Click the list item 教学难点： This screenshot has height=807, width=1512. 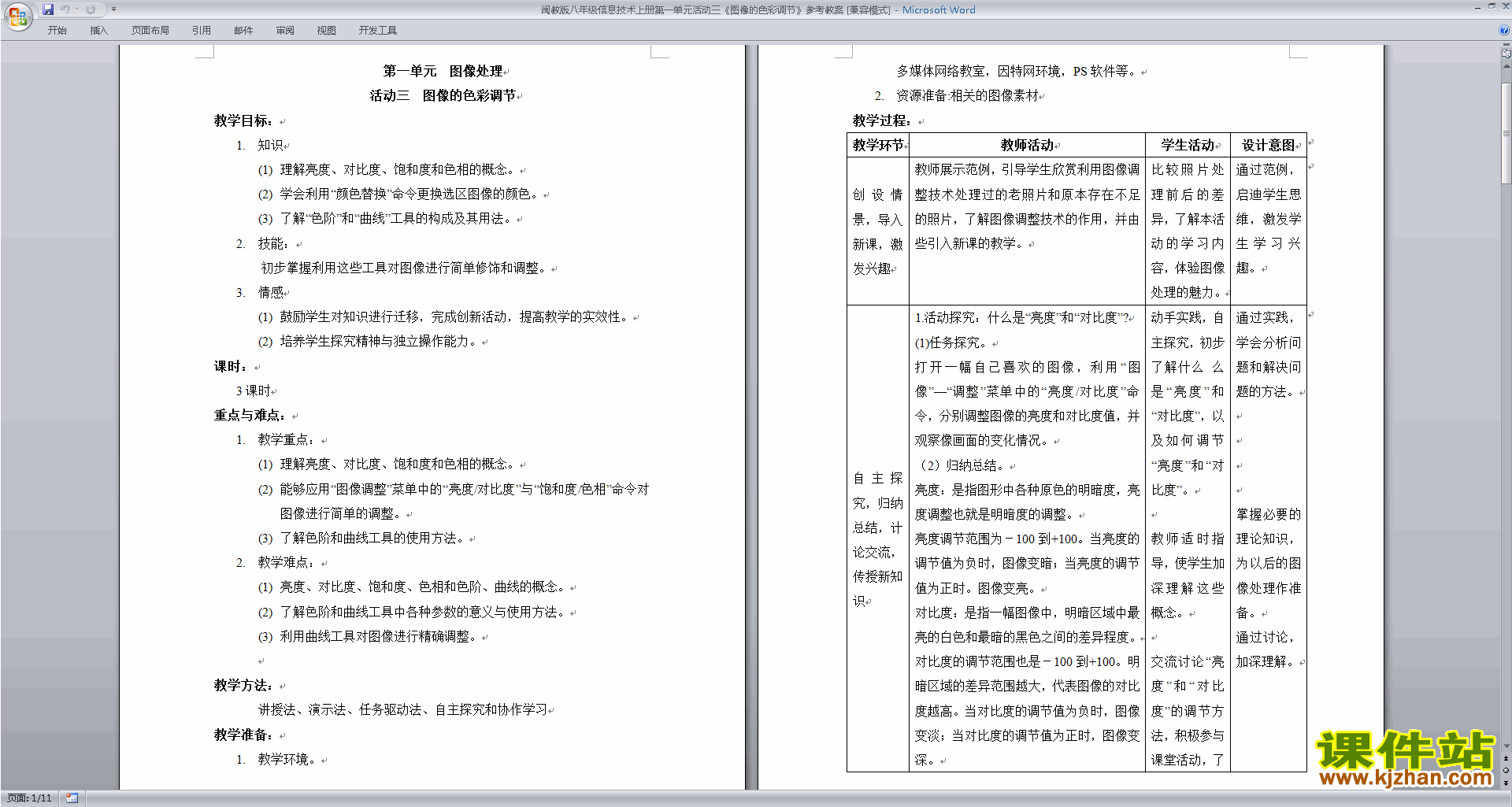pos(287,562)
